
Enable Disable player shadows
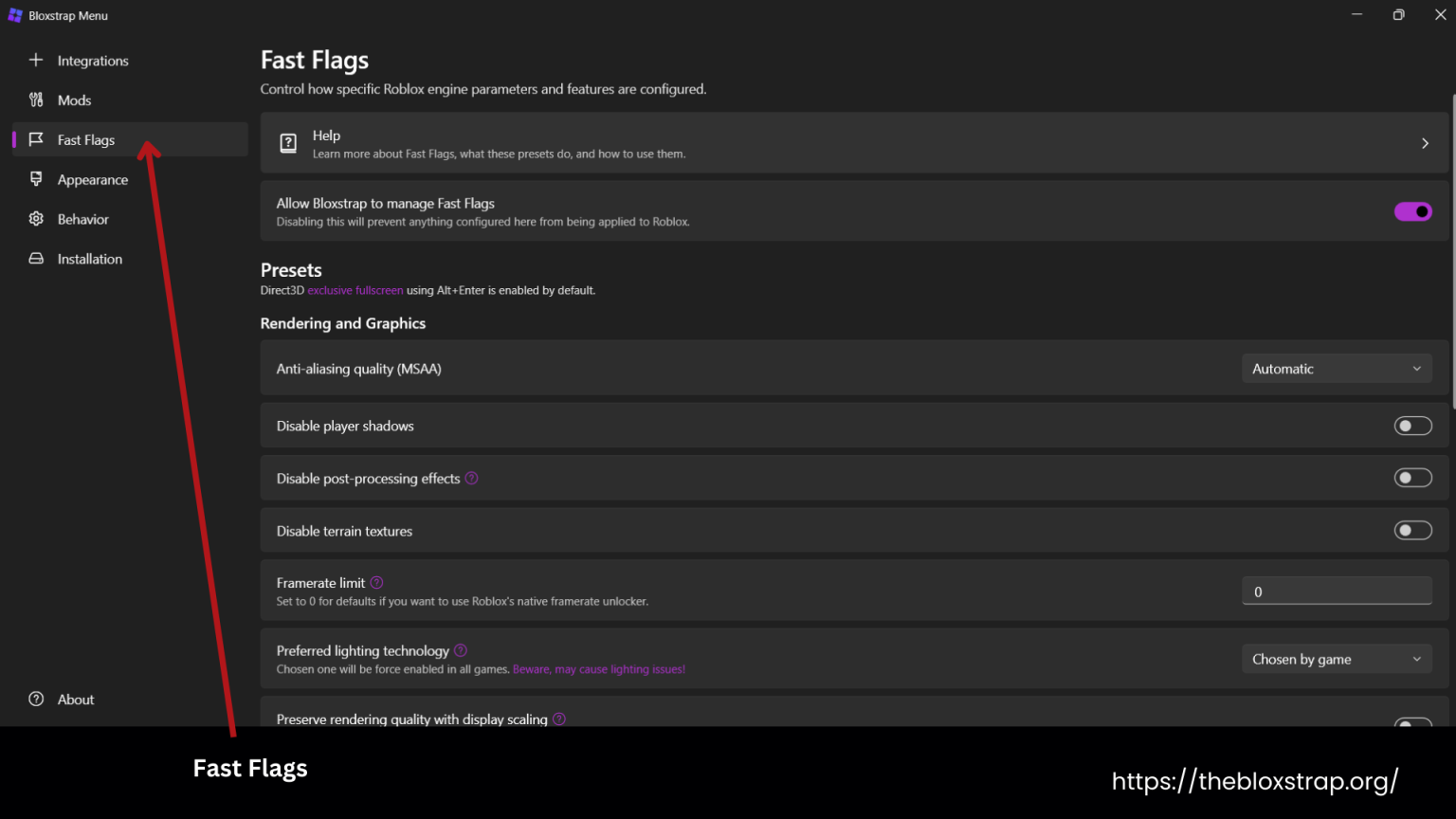click(x=1412, y=425)
